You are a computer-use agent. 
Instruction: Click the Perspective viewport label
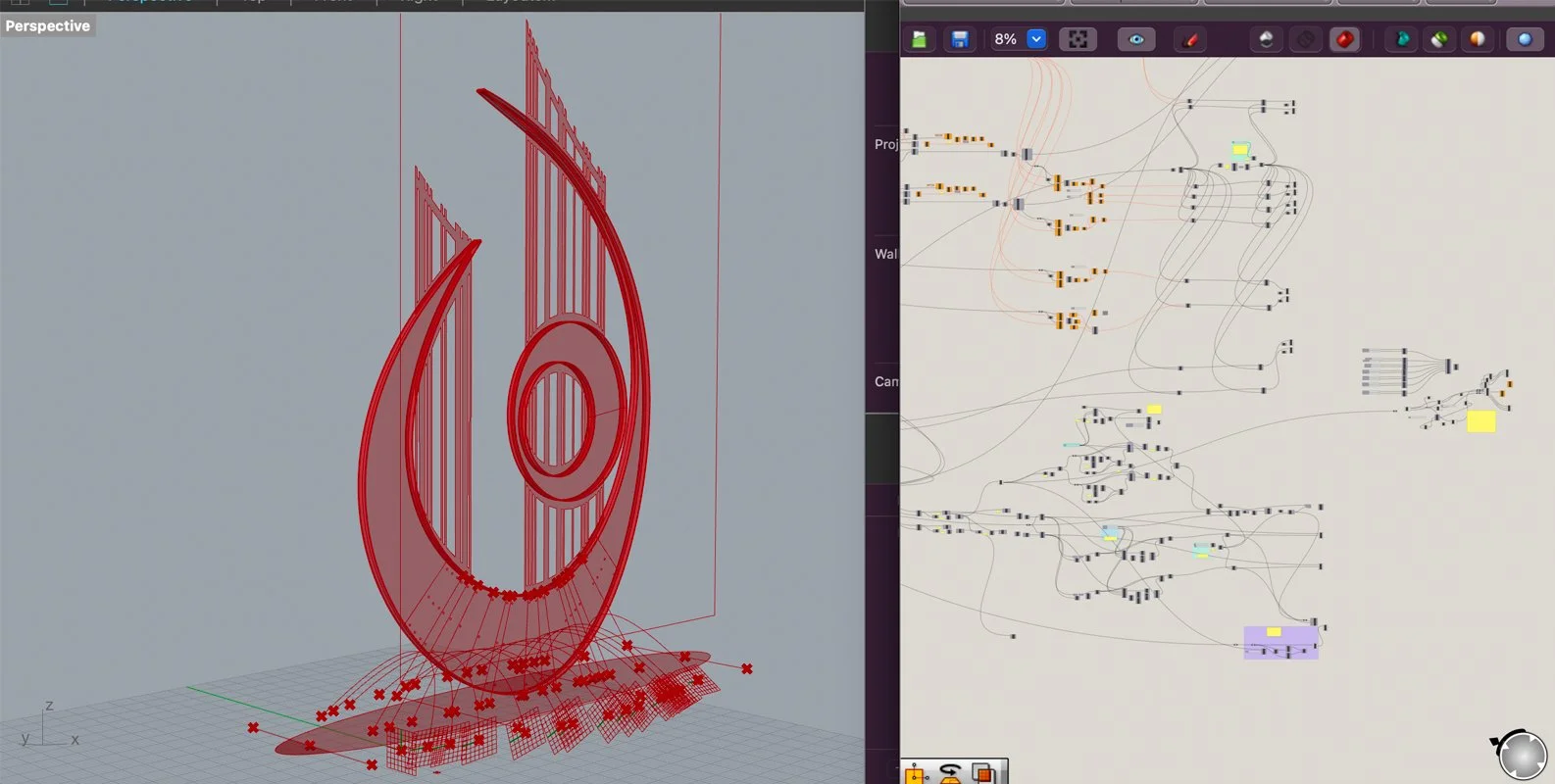pos(47,25)
